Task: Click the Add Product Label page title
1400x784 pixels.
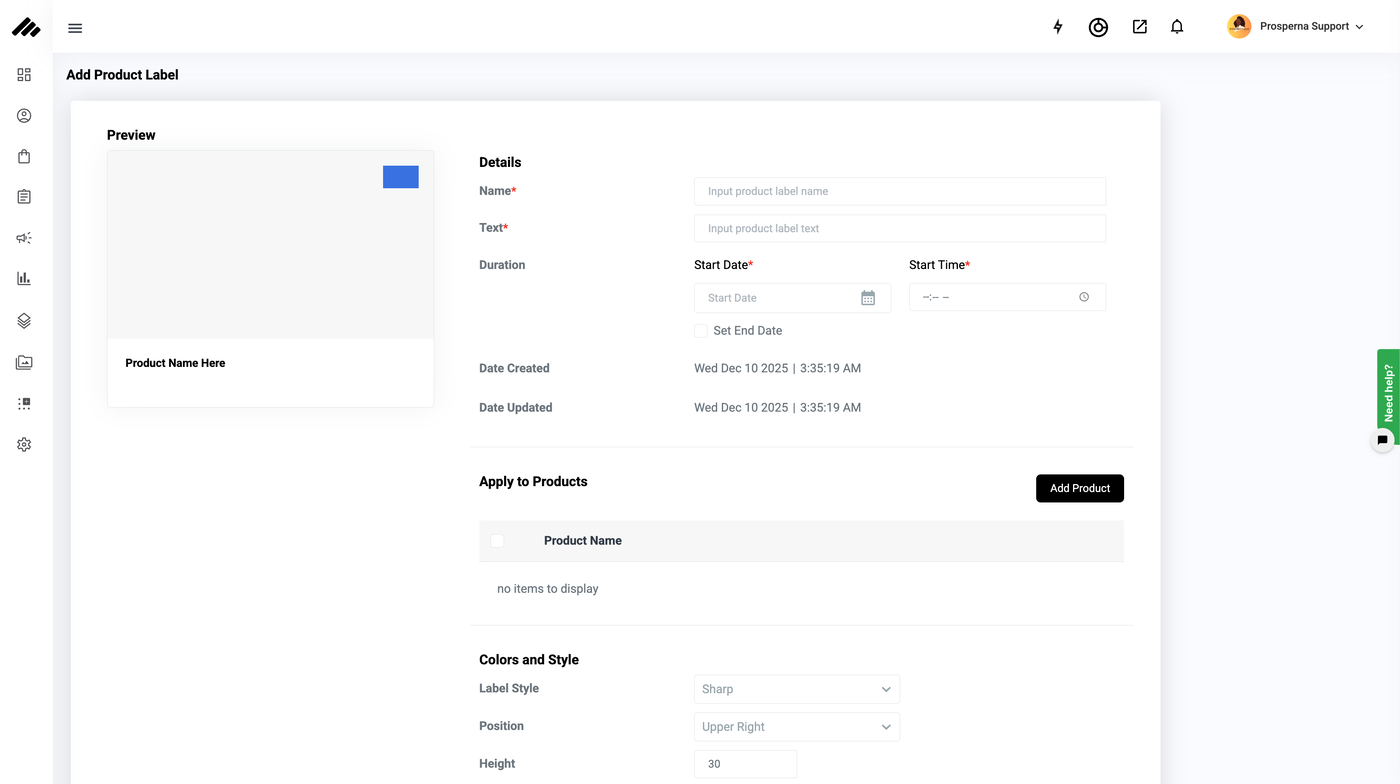Action: pos(122,75)
